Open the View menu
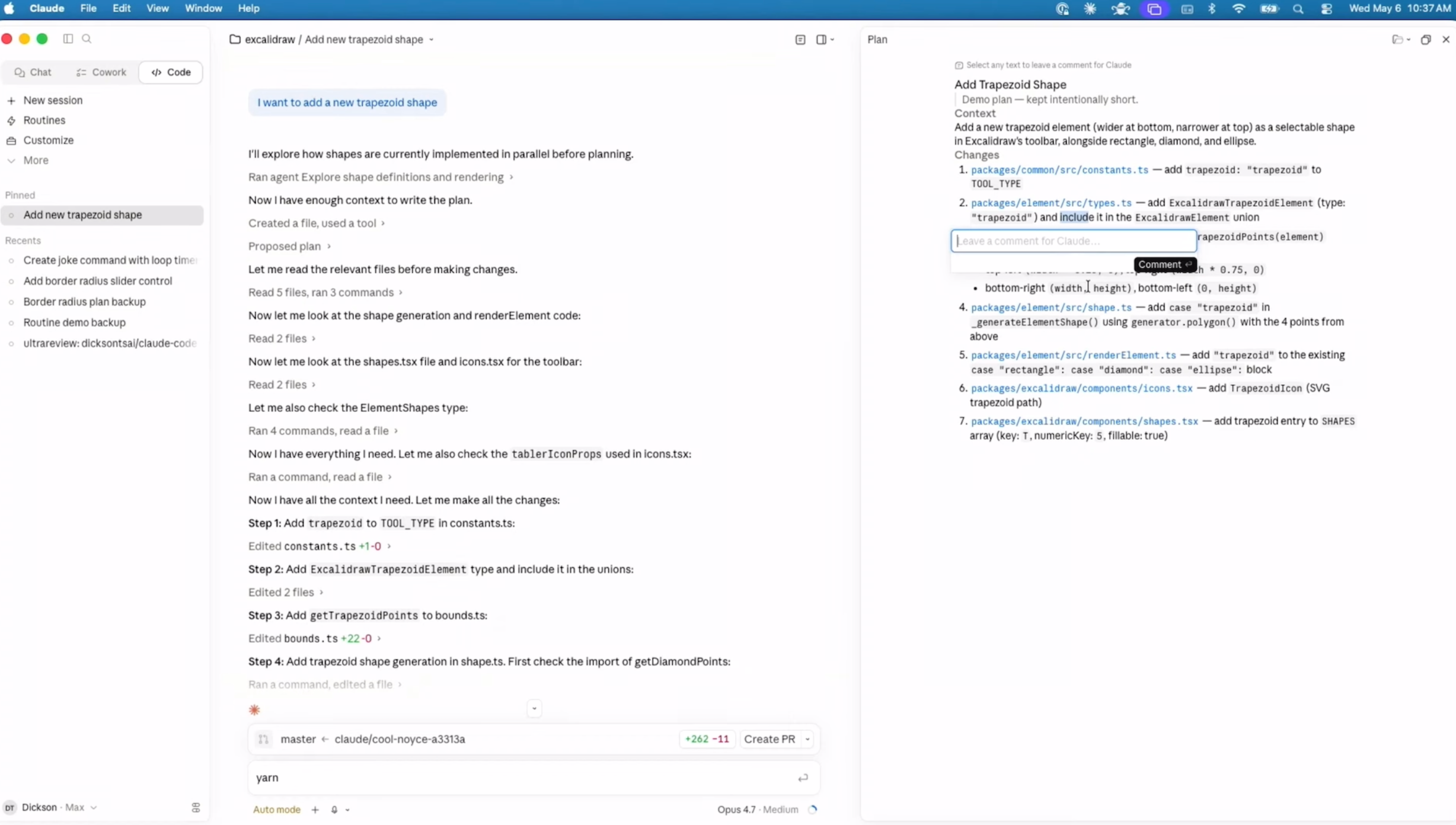This screenshot has width=1456, height=825. 157,8
